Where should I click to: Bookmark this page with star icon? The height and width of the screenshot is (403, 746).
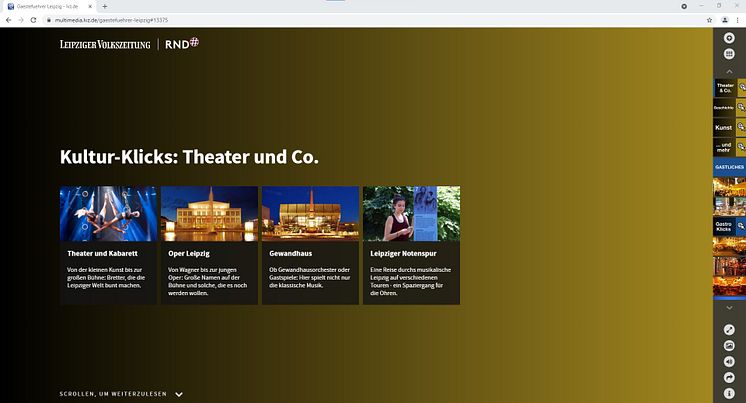pyautogui.click(x=709, y=20)
